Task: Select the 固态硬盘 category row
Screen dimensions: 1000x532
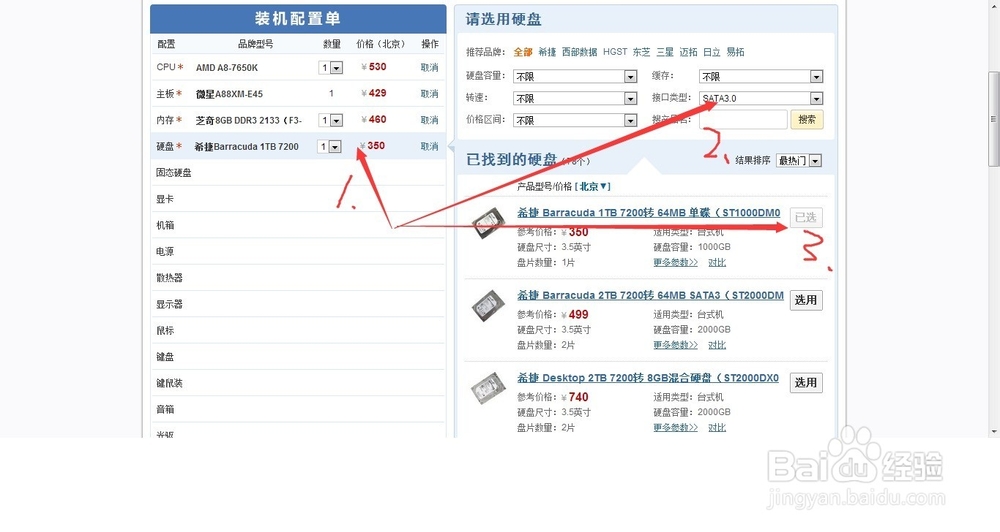Action: (x=298, y=173)
